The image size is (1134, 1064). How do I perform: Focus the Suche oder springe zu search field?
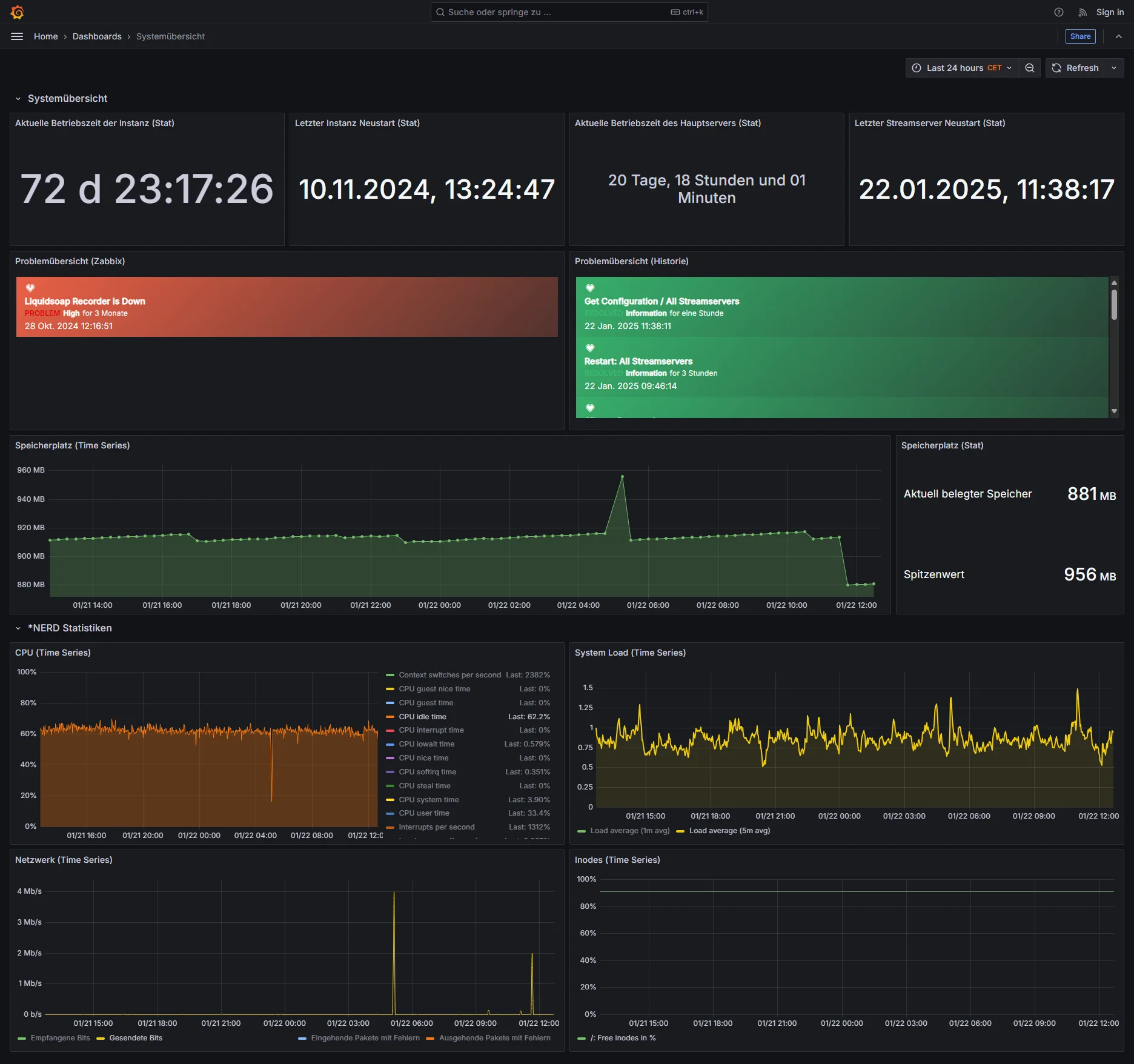pos(569,12)
